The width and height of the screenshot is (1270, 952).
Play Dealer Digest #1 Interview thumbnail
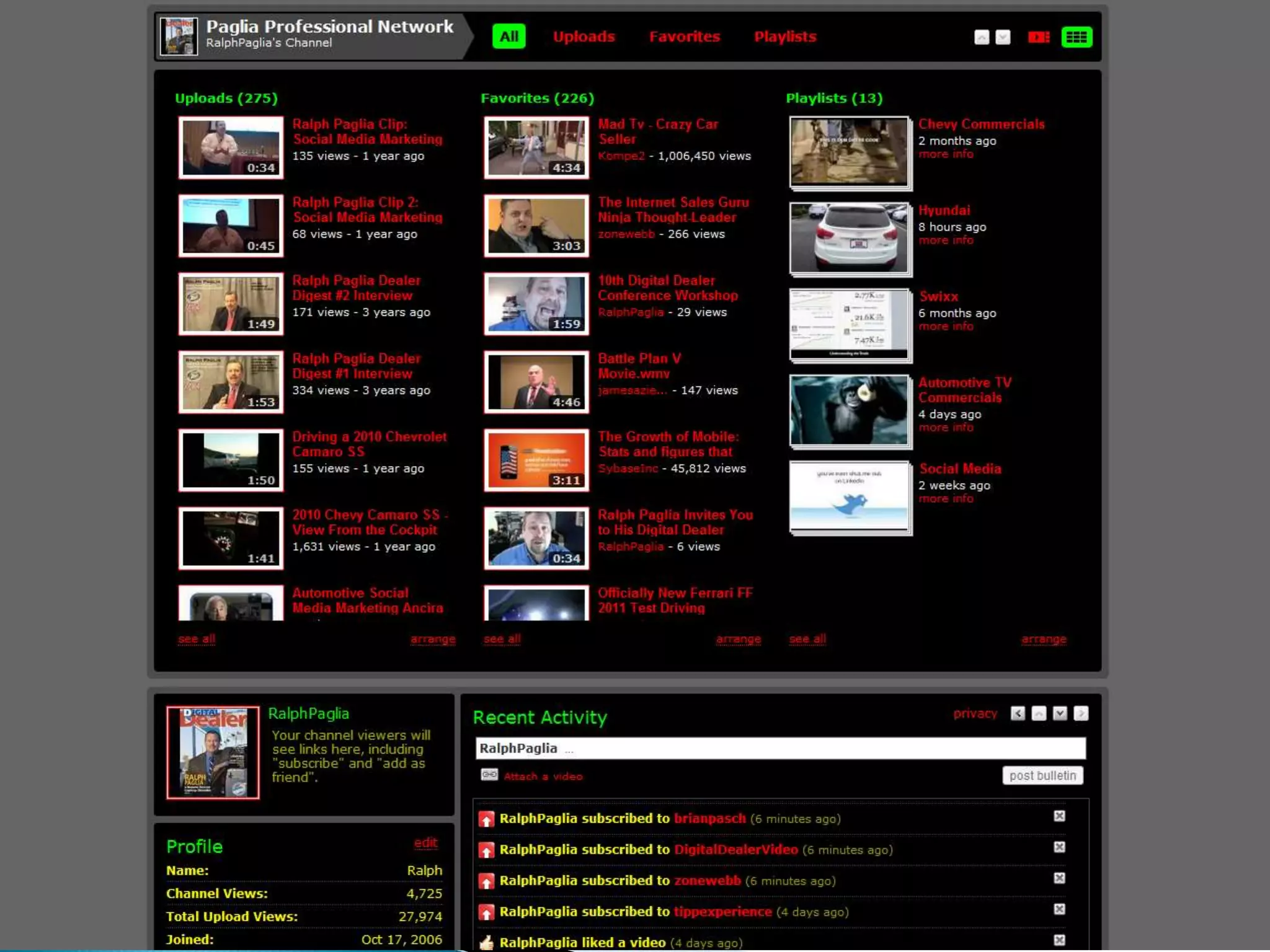tap(231, 382)
